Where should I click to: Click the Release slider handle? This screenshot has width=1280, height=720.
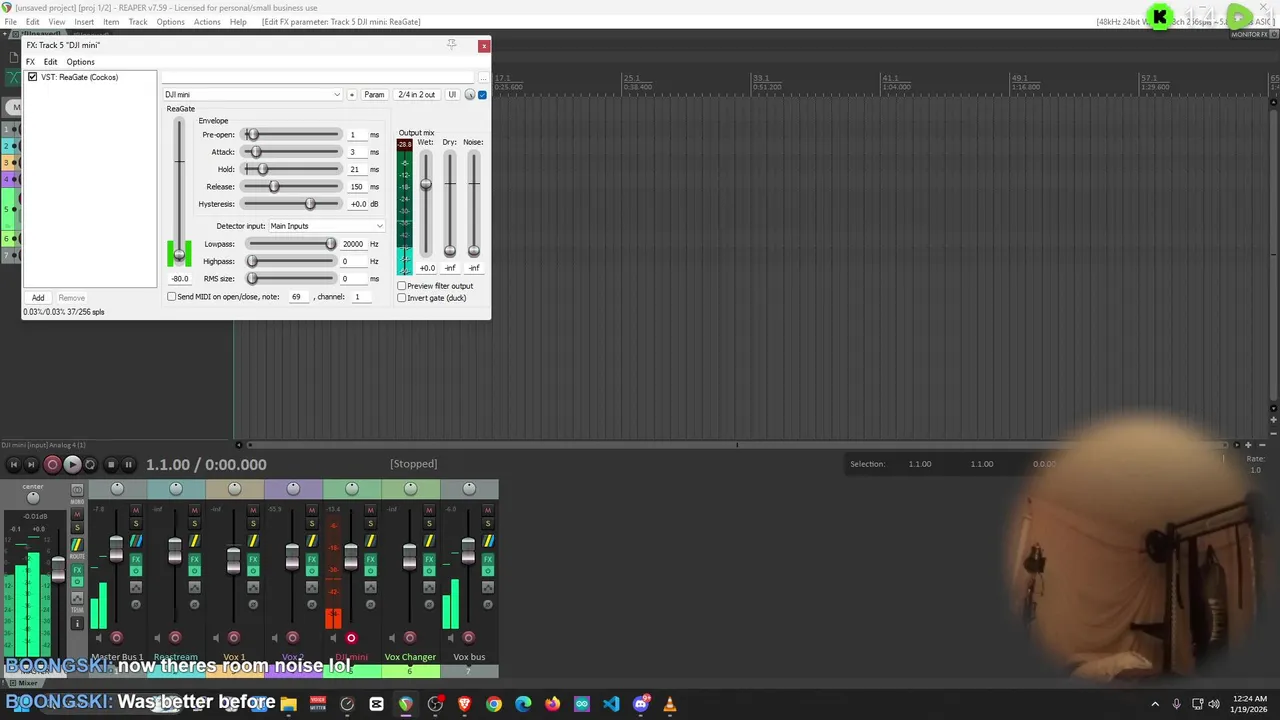pyautogui.click(x=274, y=187)
